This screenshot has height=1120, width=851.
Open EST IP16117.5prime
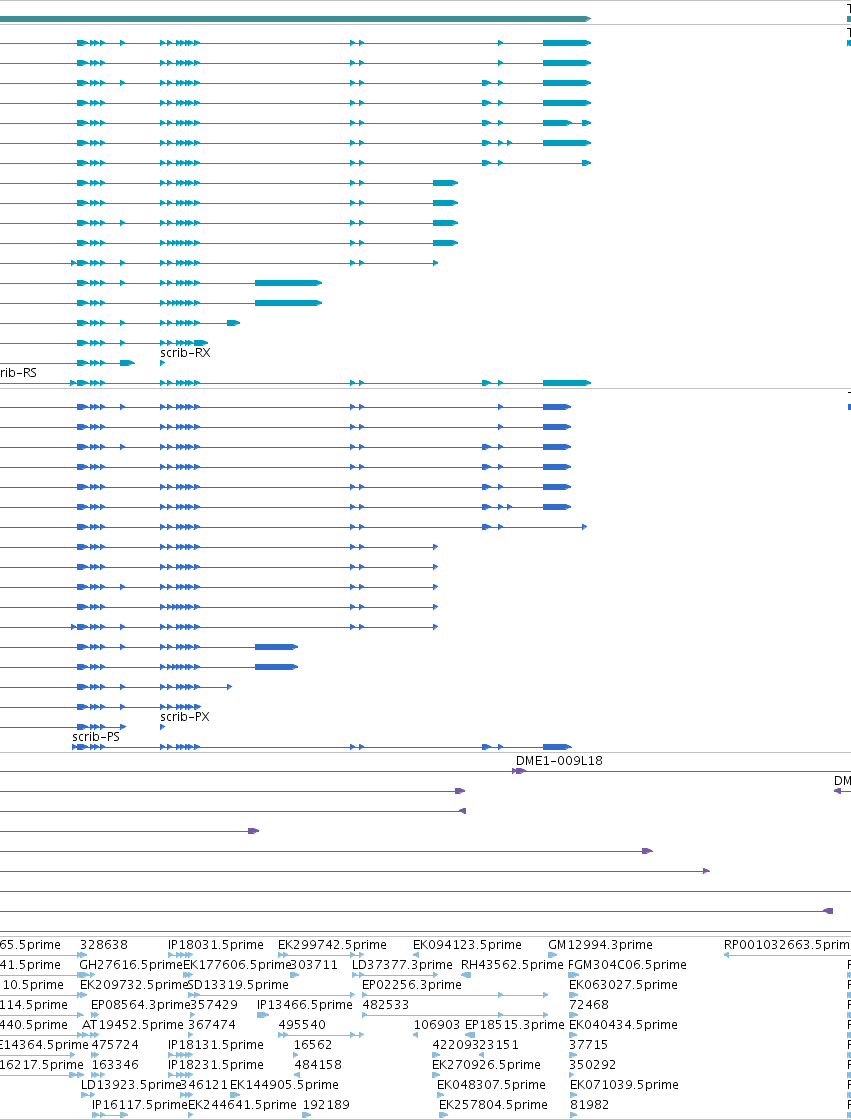click(139, 1105)
